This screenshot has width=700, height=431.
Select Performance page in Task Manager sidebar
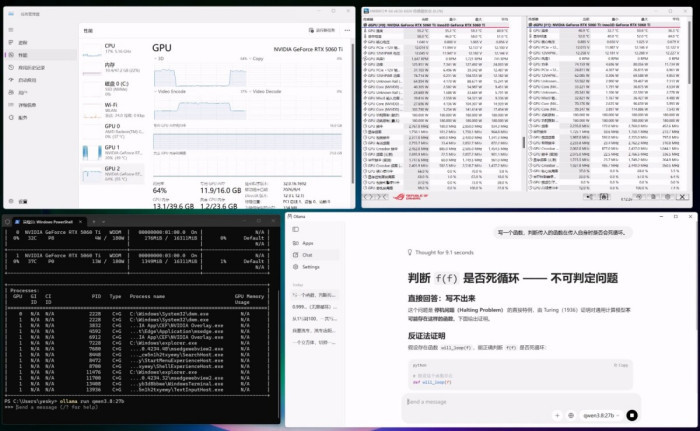40,55
